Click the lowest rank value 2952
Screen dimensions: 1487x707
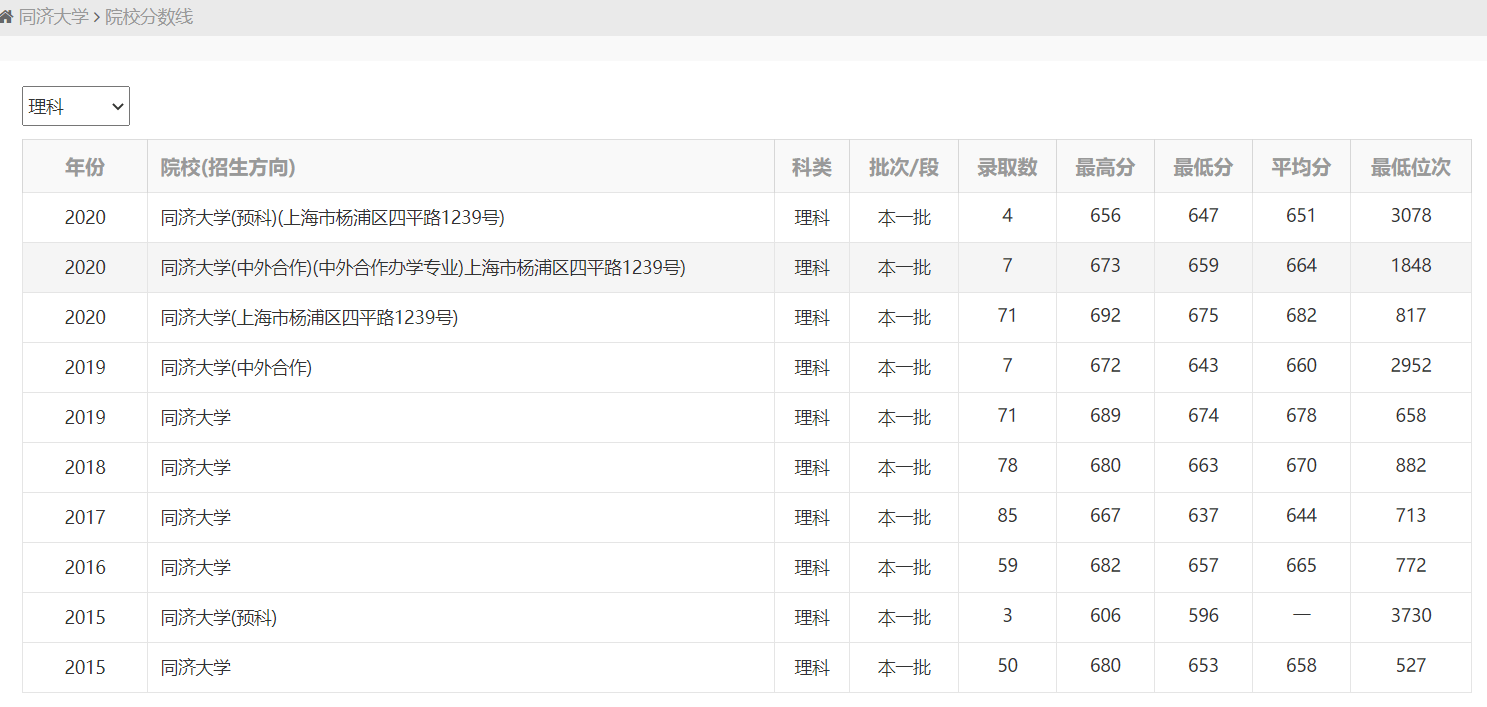[1411, 365]
